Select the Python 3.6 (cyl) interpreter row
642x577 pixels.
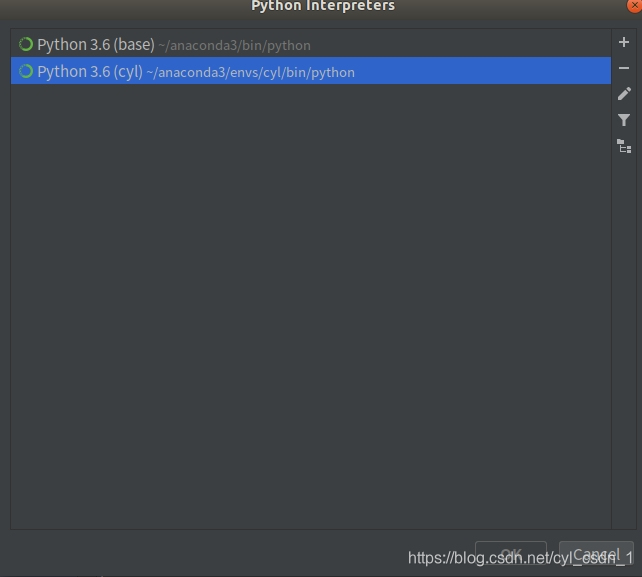(311, 71)
